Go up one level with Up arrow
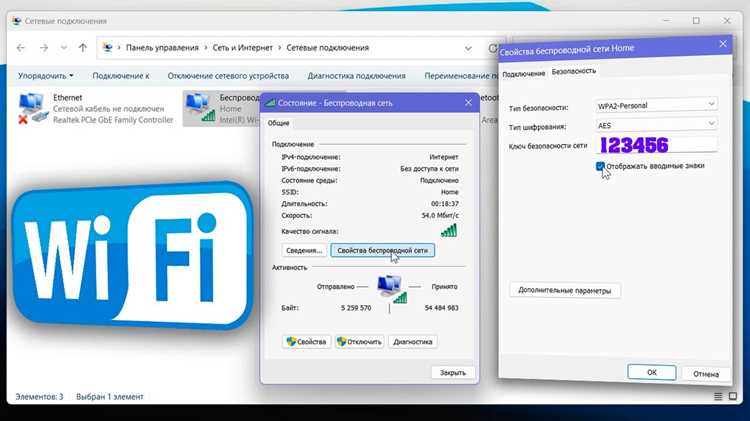This screenshot has width=750, height=421. [x=83, y=48]
